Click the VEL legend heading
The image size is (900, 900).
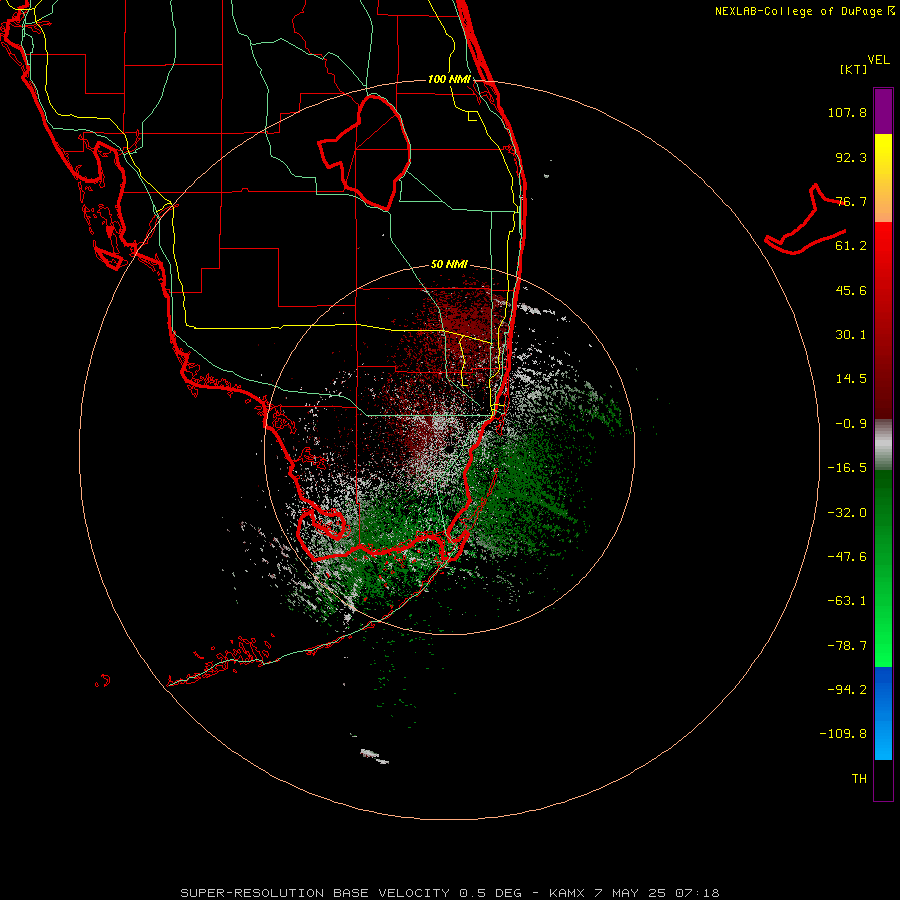point(878,60)
